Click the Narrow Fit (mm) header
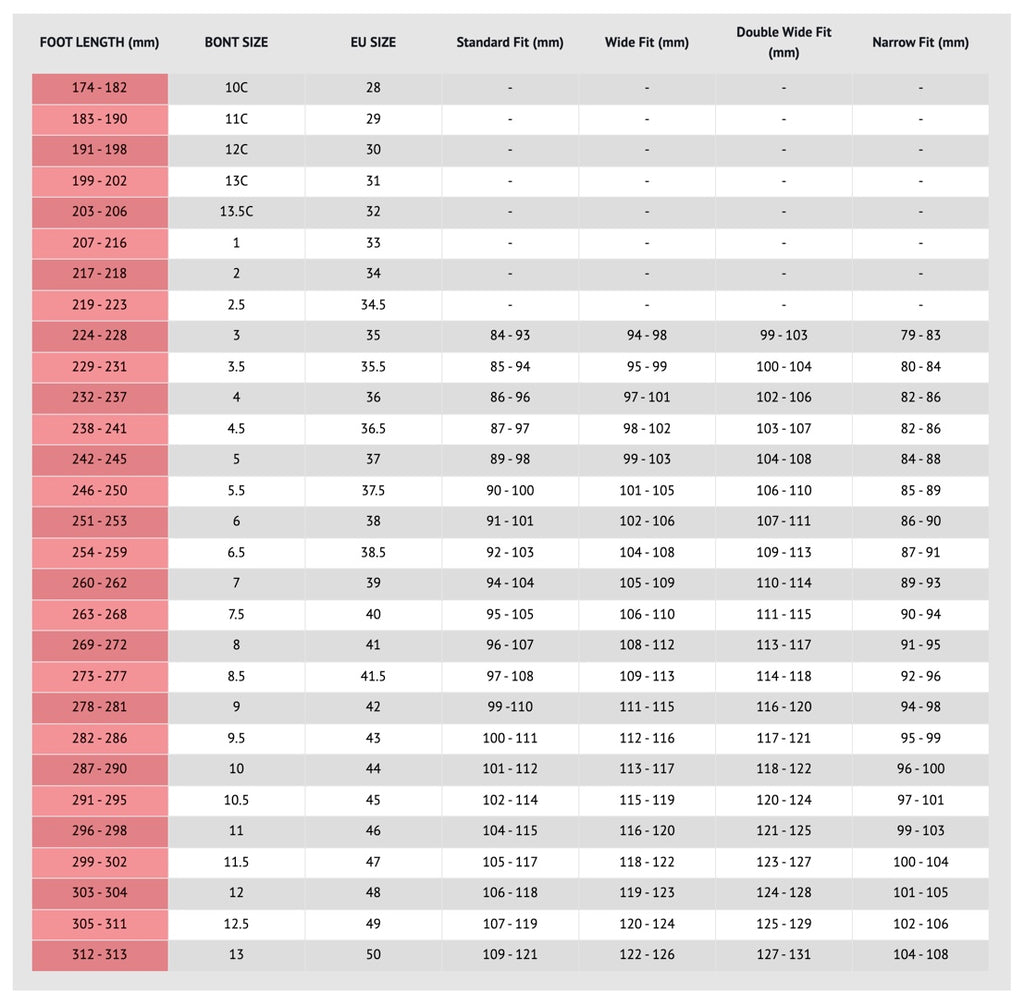 click(920, 43)
